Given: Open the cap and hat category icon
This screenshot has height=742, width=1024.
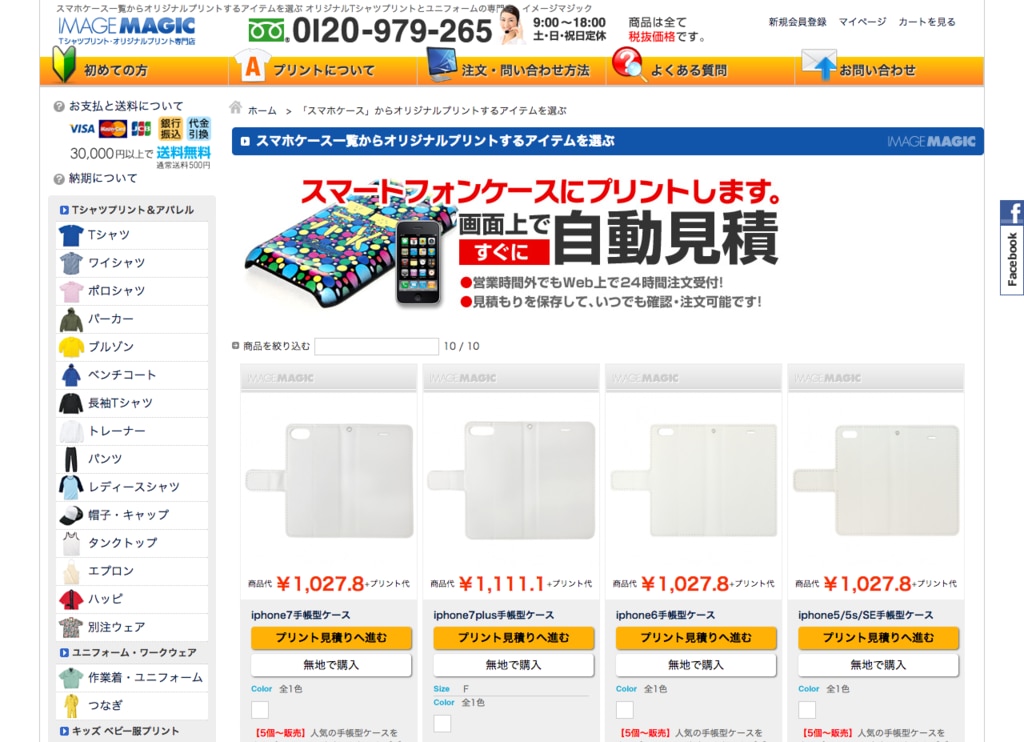Looking at the screenshot, I should click(70, 515).
